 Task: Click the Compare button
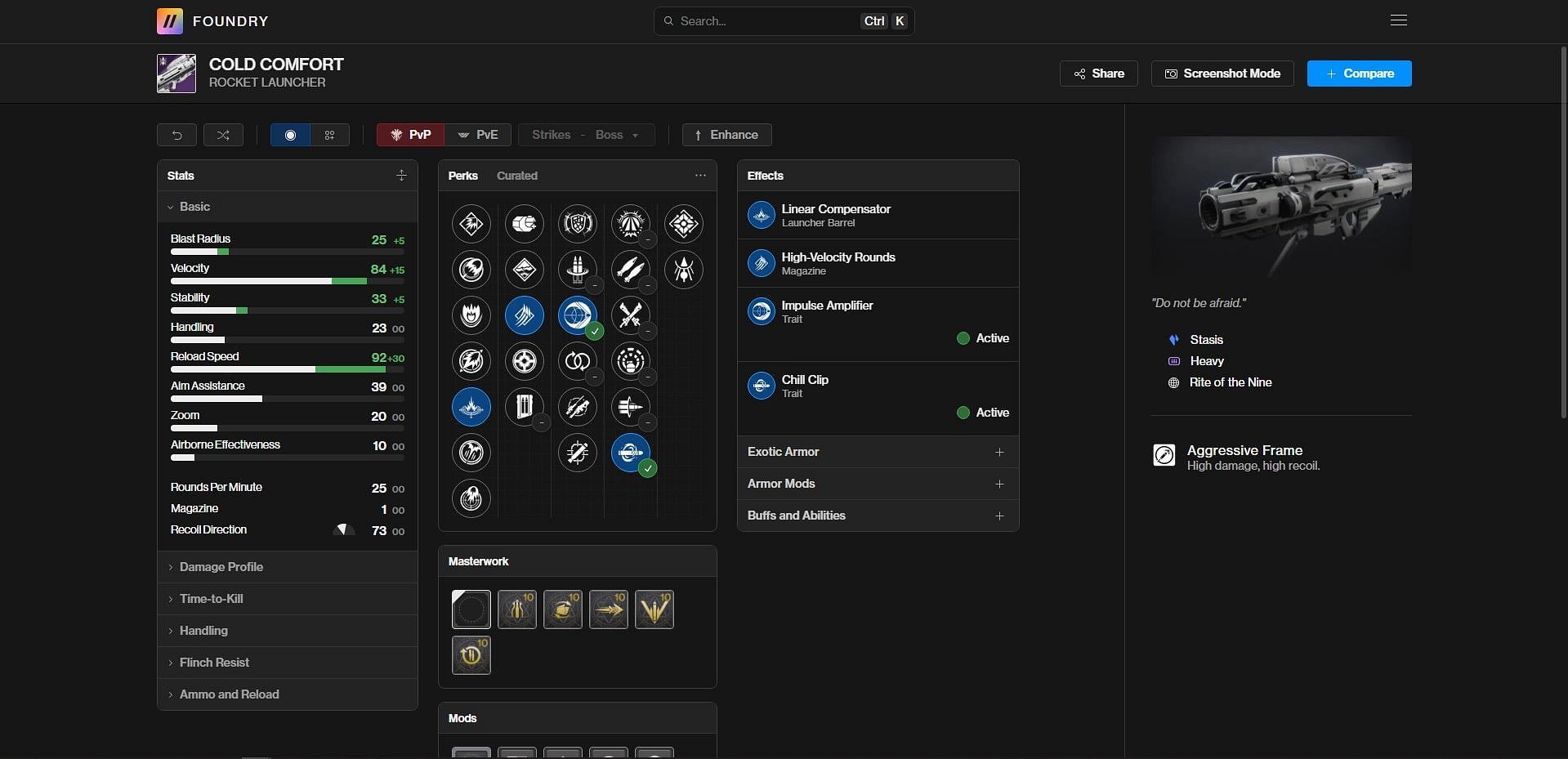[x=1359, y=74]
